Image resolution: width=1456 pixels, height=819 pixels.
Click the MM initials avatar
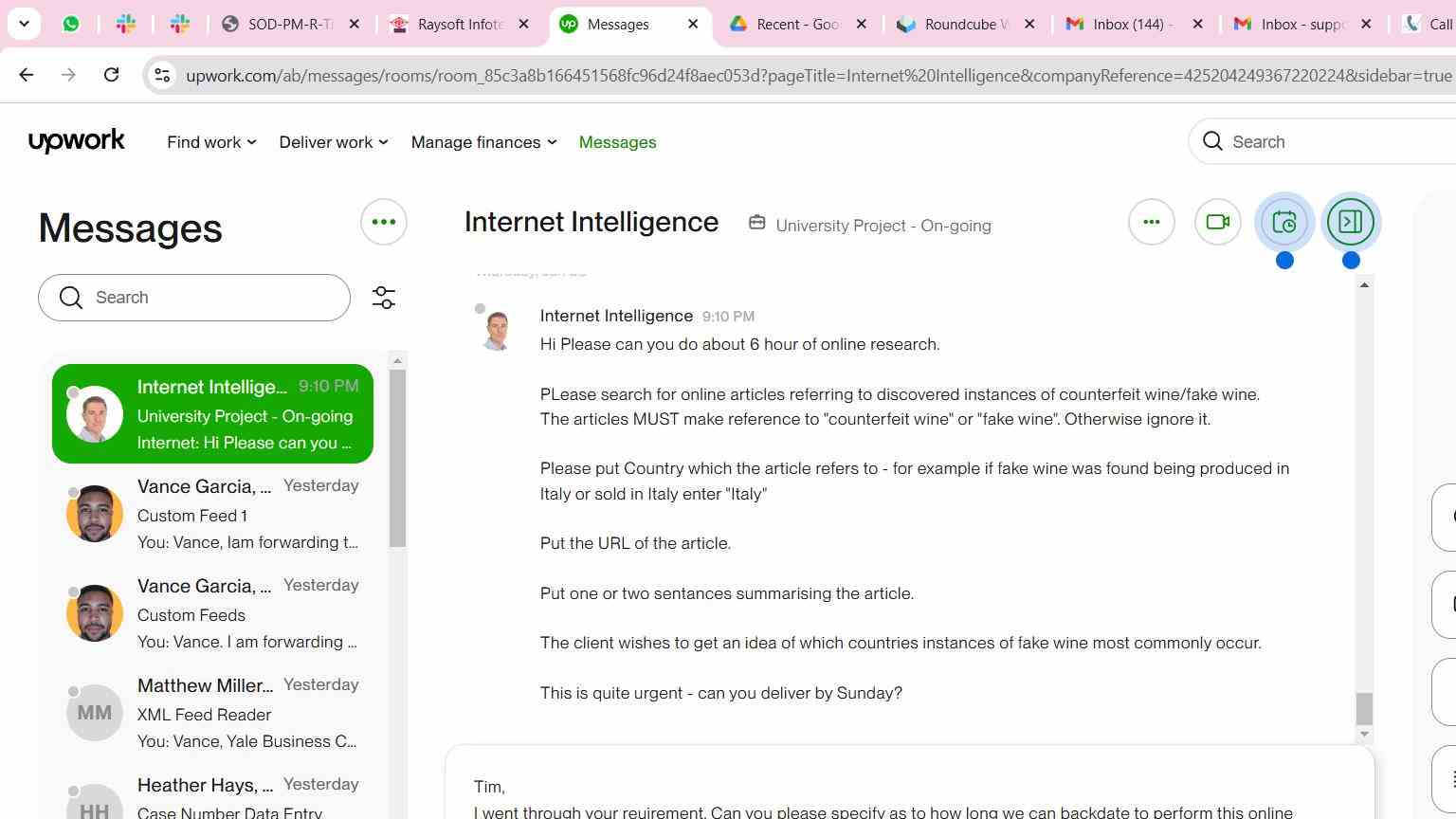[95, 713]
